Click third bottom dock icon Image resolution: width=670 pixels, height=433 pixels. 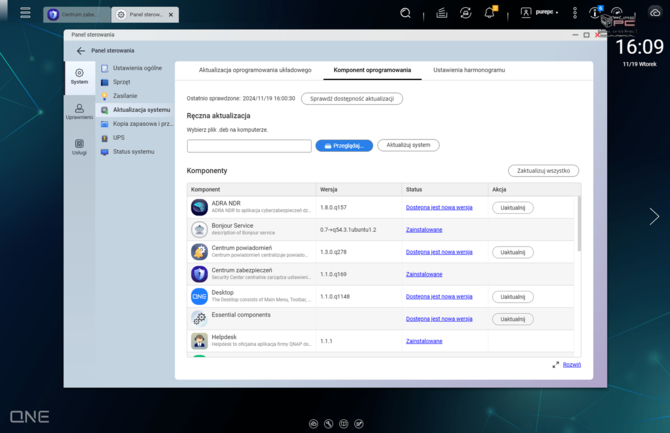(x=344, y=424)
